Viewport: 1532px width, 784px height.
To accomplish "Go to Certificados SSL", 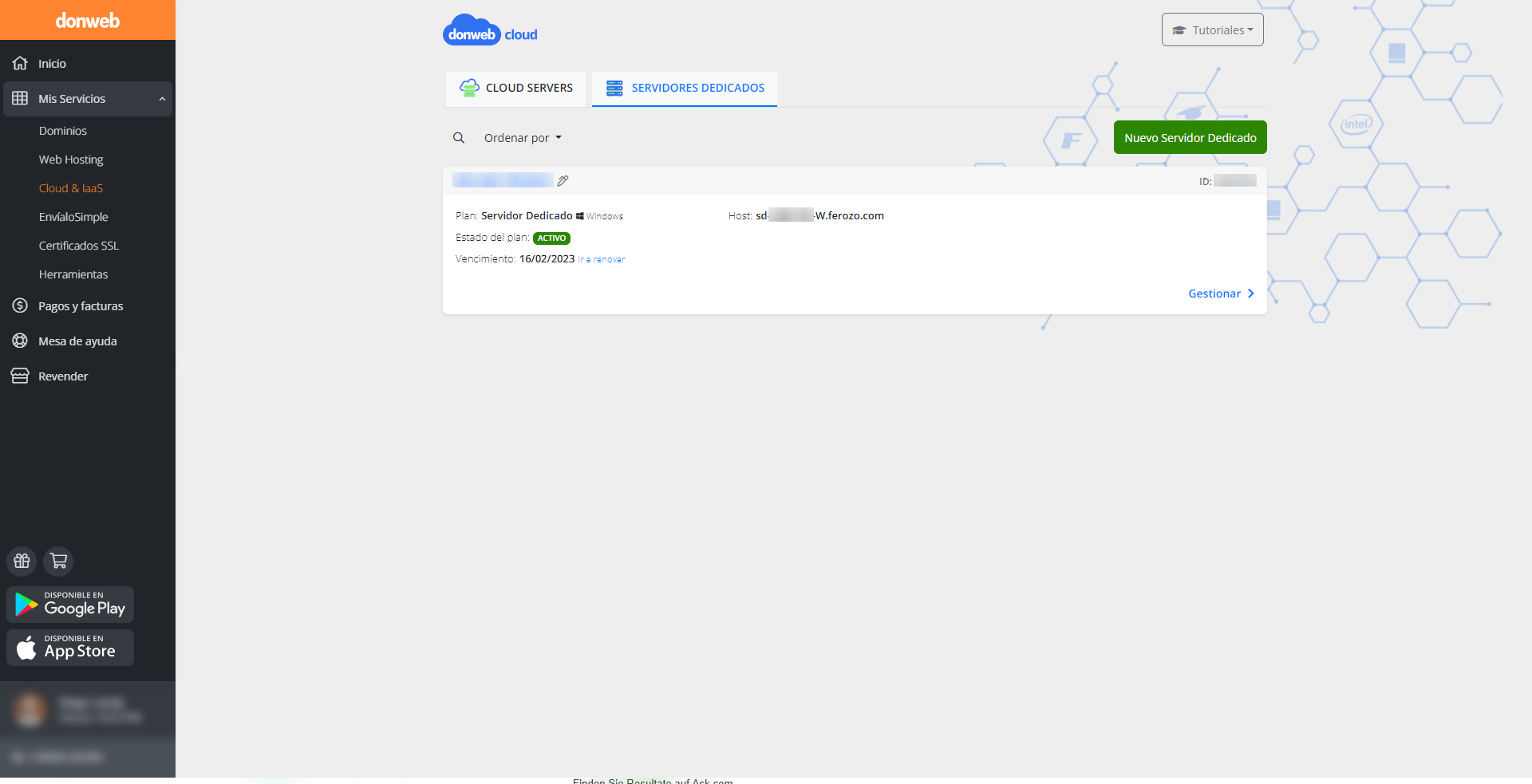I will pos(79,246).
